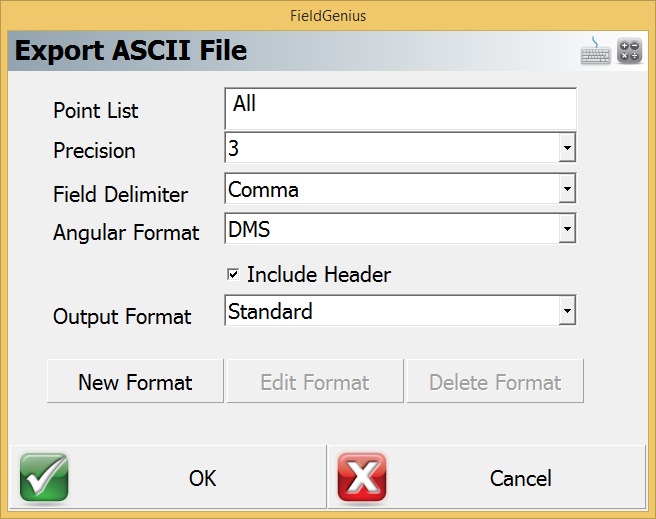Click the Precision value 3 box
This screenshot has height=519, width=656.
point(390,149)
